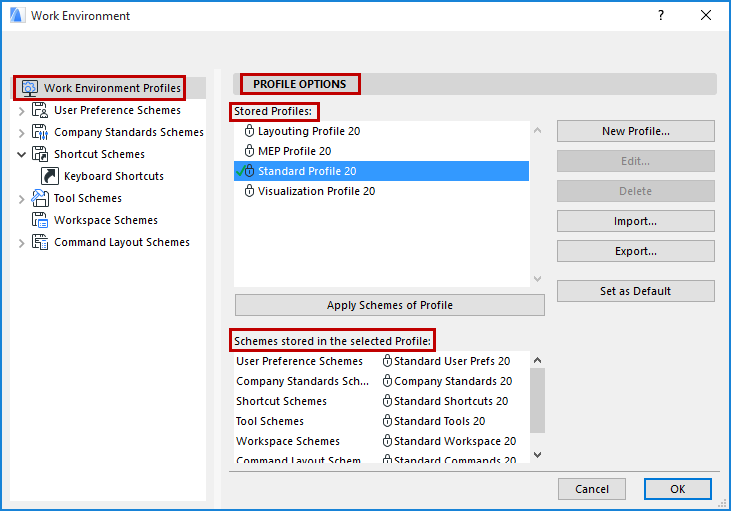Click the Keyboard Shortcuts arrow icon
This screenshot has height=511, width=731.
[50, 176]
